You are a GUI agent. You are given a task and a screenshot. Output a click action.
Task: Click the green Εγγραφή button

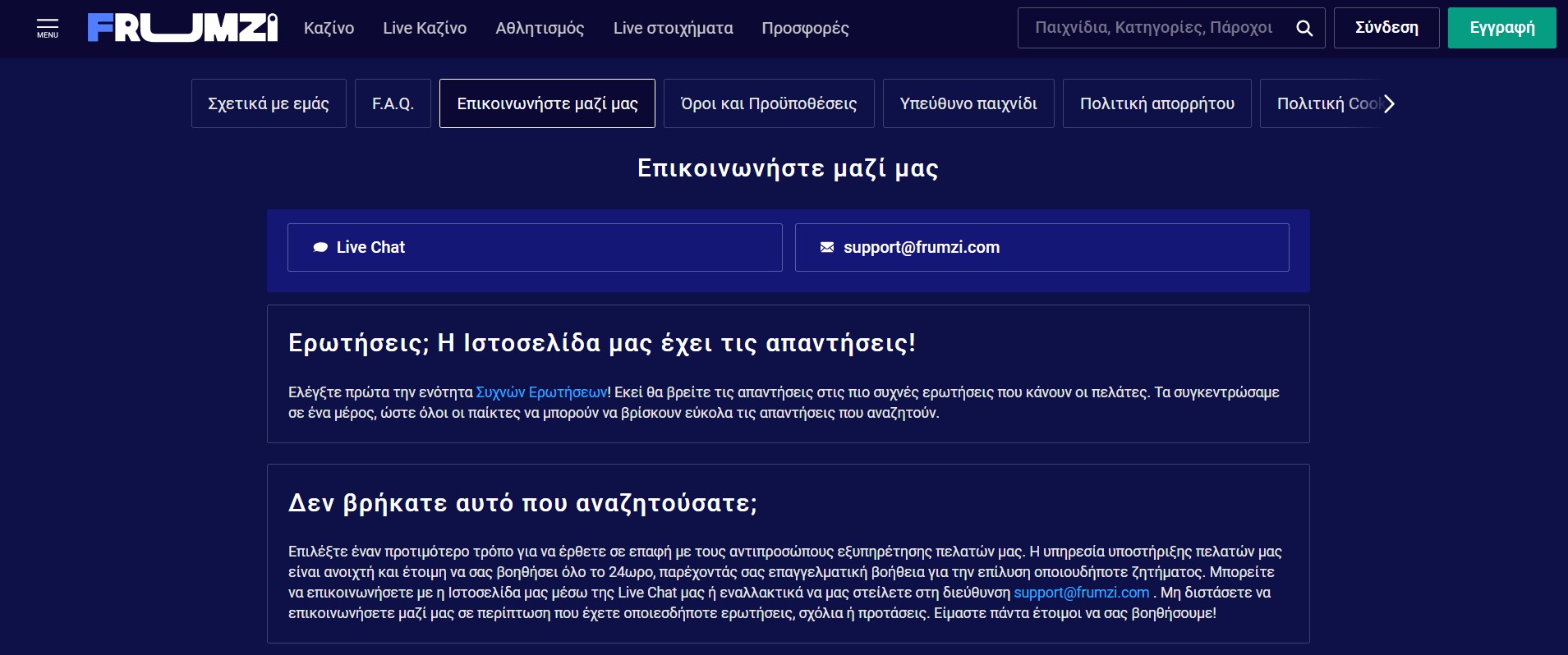[x=1501, y=28]
